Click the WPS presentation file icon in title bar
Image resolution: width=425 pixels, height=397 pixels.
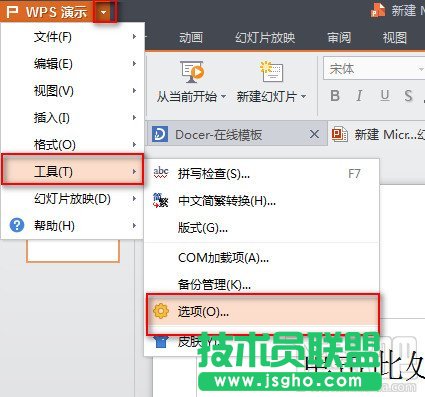coord(378,10)
